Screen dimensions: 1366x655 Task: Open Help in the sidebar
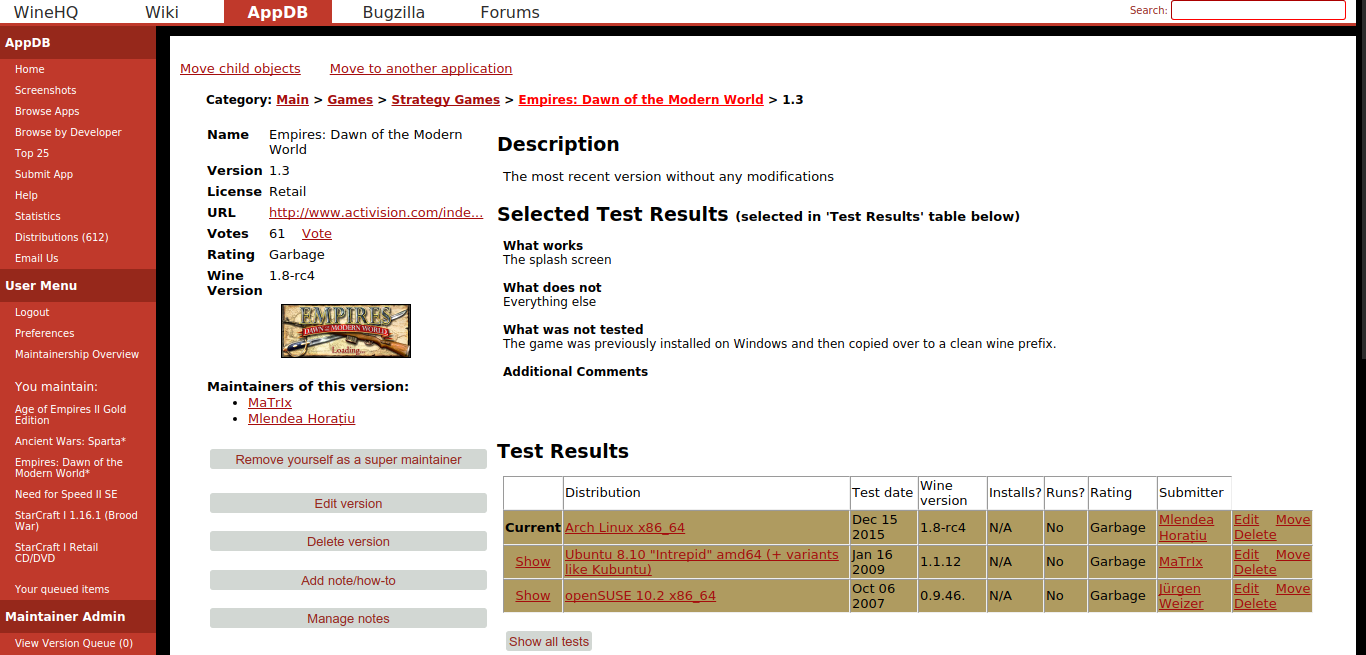pyautogui.click(x=26, y=195)
